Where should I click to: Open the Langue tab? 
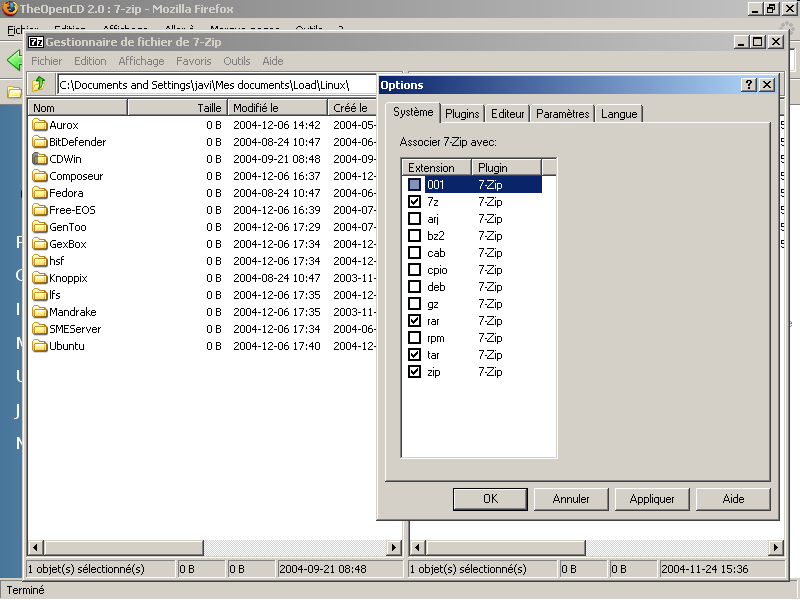pos(619,114)
